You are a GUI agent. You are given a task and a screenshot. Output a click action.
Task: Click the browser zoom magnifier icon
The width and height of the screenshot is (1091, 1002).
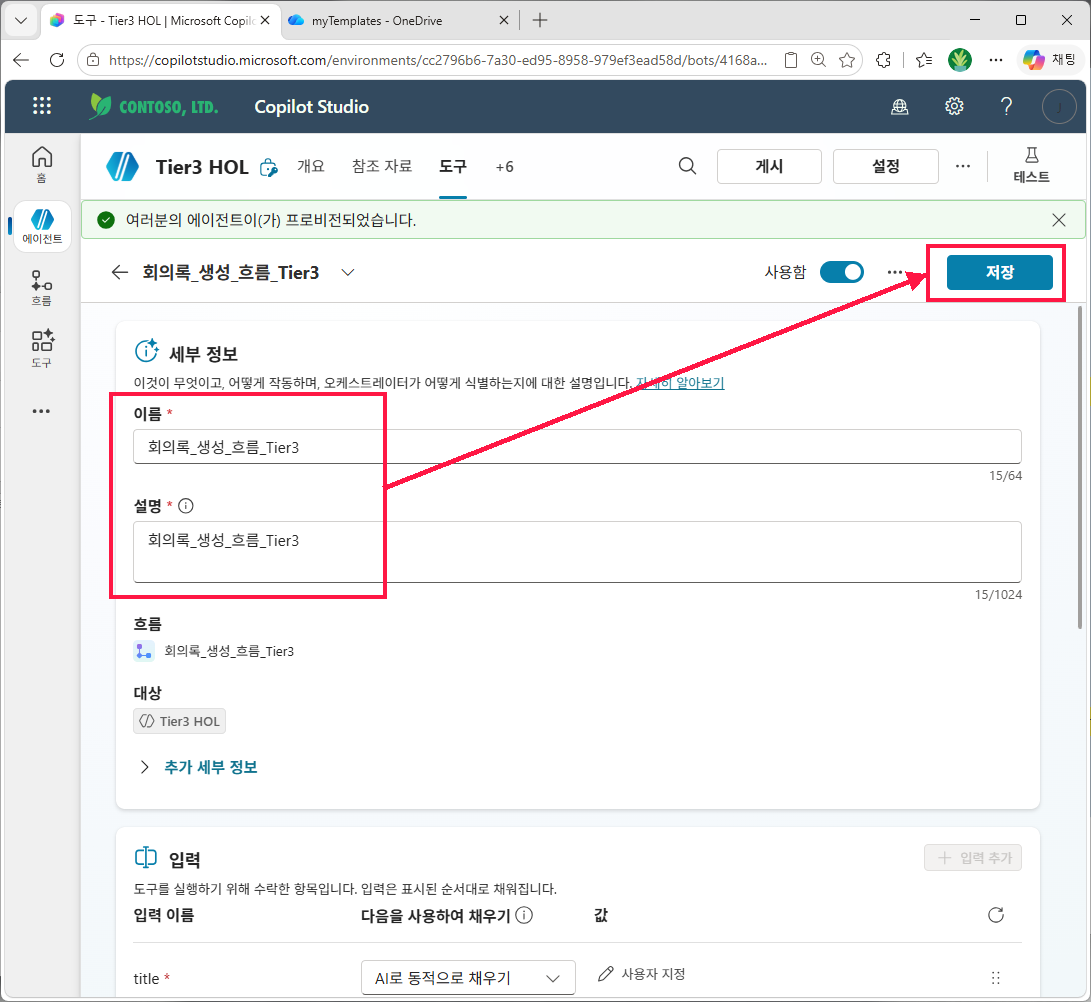coord(818,61)
